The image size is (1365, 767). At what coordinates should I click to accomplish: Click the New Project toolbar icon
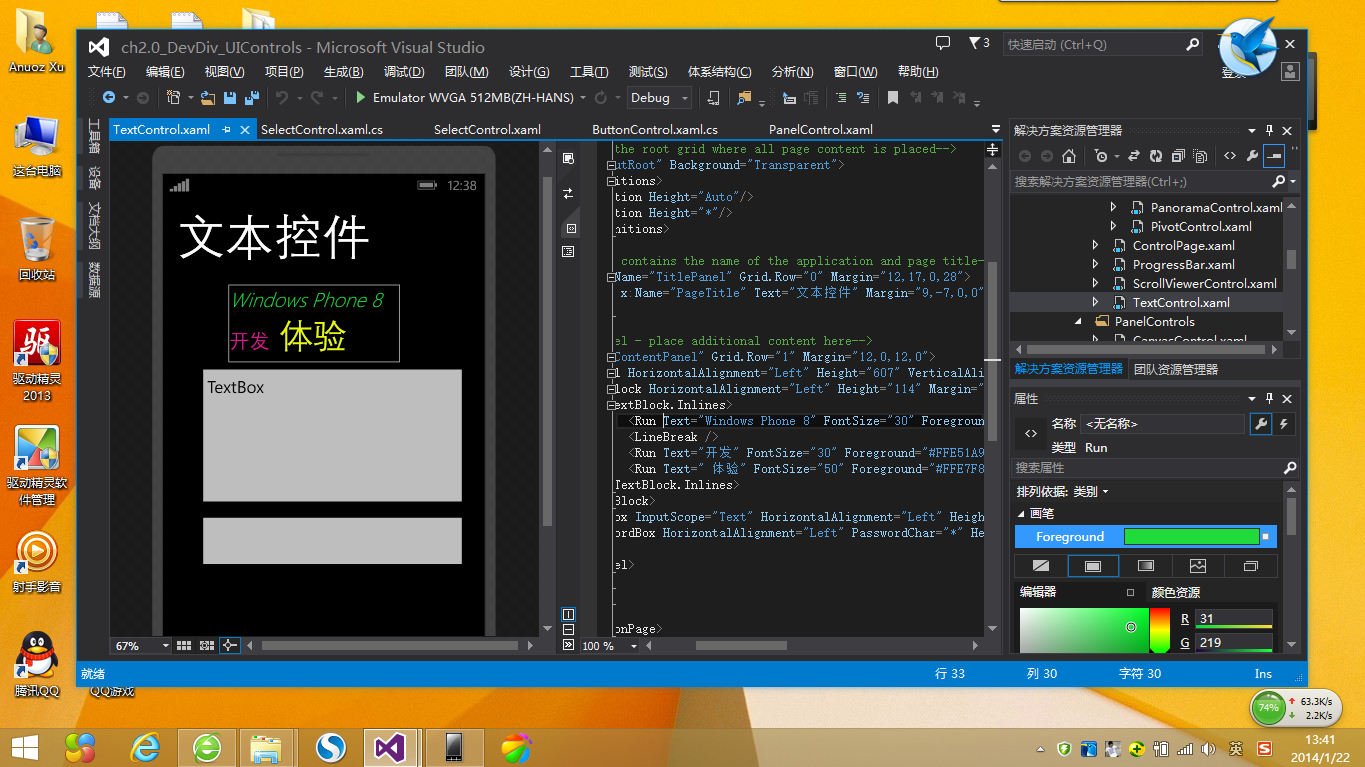point(174,98)
